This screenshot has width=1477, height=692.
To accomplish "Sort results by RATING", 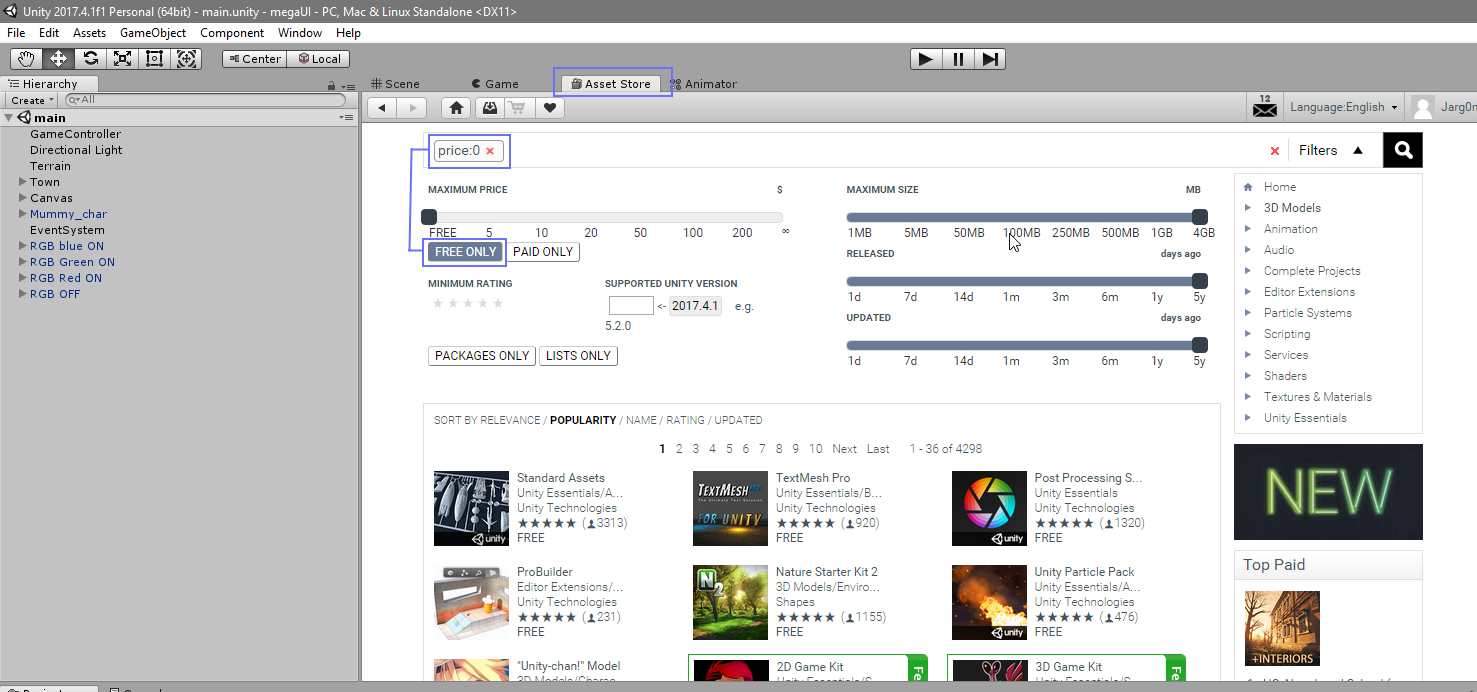I will pyautogui.click(x=685, y=420).
